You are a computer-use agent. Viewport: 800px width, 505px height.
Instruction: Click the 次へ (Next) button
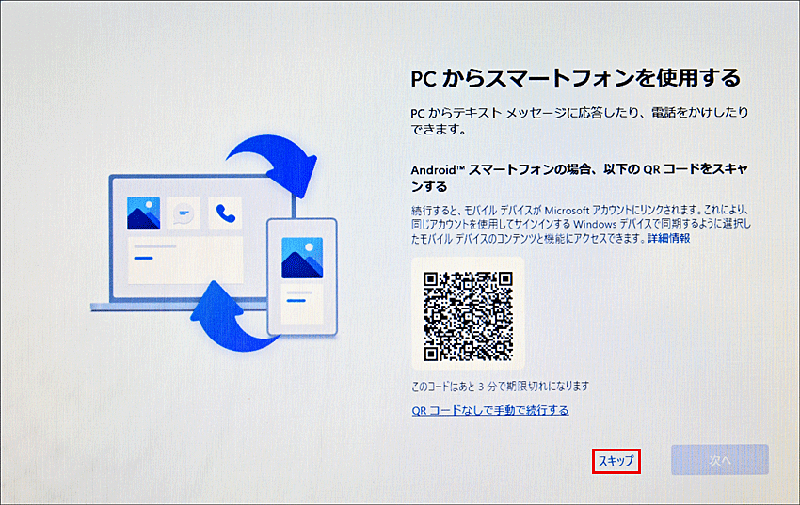720,460
